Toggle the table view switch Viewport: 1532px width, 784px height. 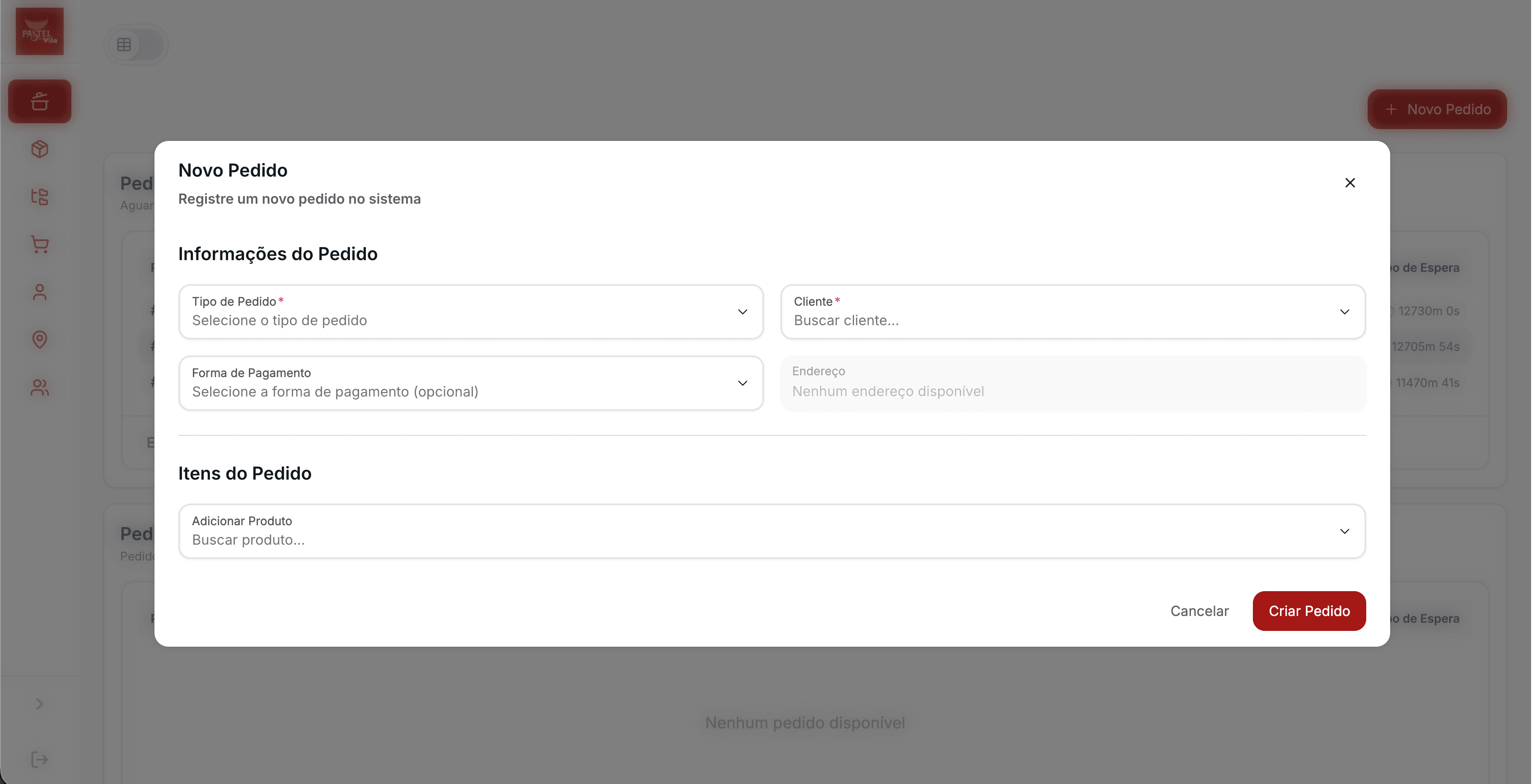tap(136, 45)
